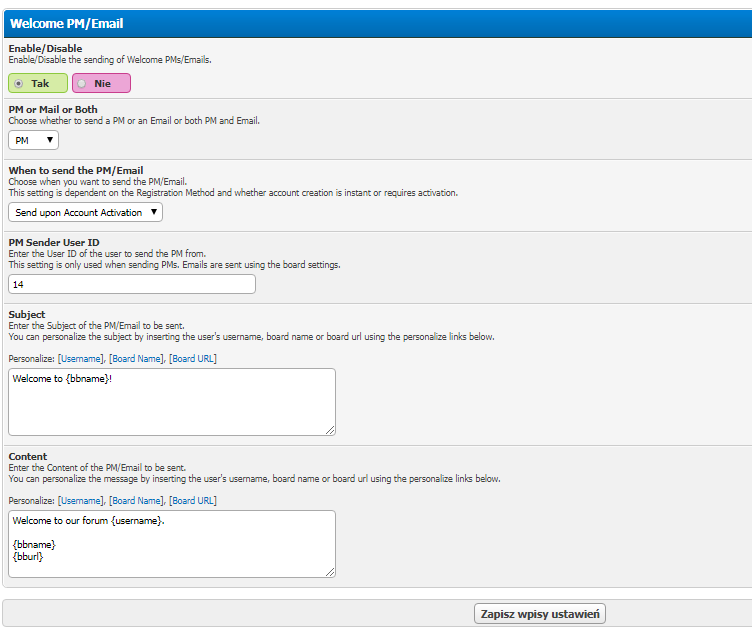The image size is (752, 631).
Task: Insert Board Name into the Content section
Action: click(137, 501)
